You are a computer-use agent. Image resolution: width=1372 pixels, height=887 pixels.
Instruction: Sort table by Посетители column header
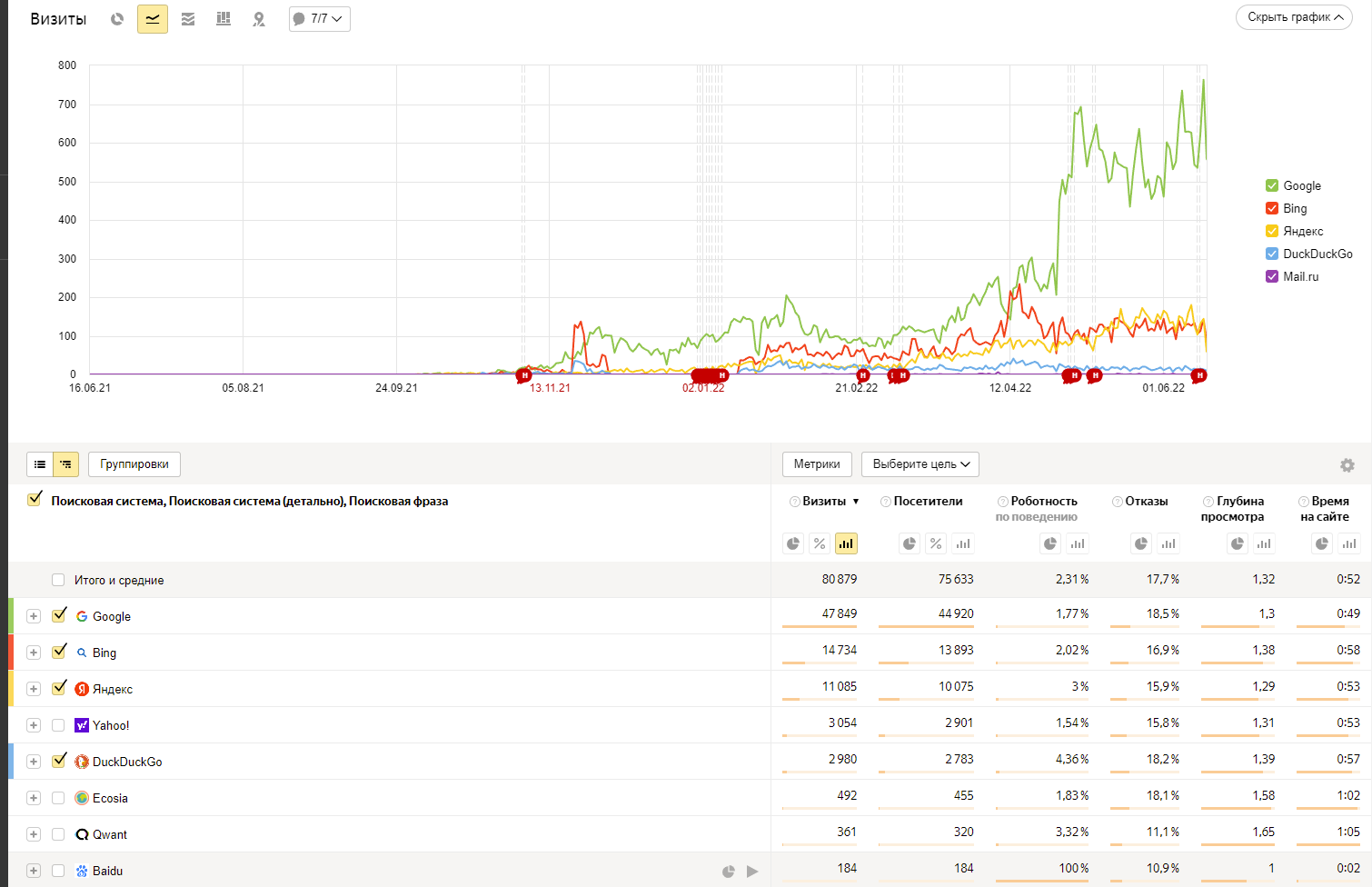(x=928, y=501)
